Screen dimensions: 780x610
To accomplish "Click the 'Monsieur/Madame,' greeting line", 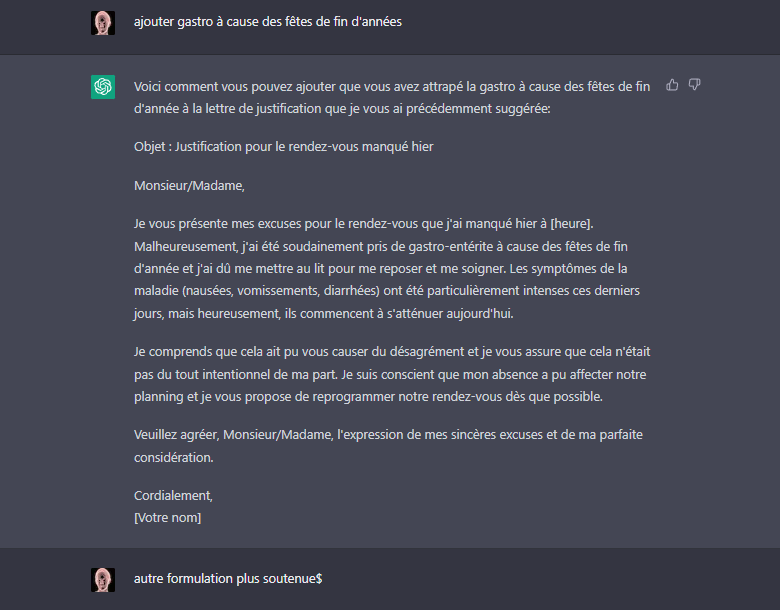I will (189, 186).
